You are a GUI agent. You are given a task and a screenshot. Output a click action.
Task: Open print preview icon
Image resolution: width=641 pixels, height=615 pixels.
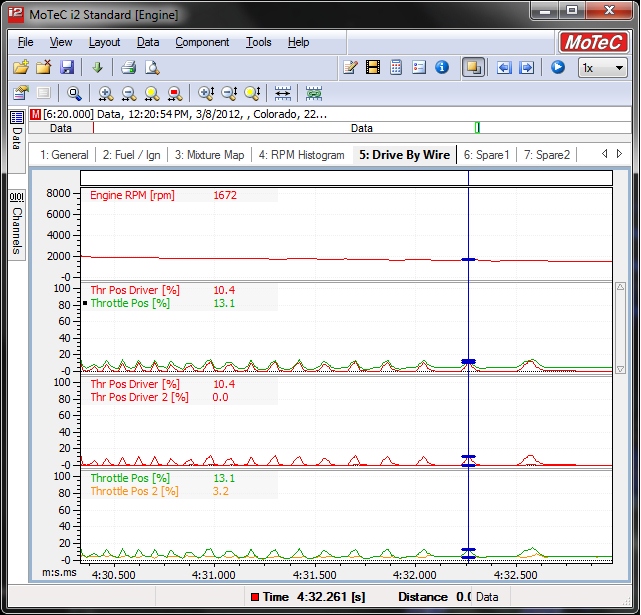pyautogui.click(x=152, y=67)
